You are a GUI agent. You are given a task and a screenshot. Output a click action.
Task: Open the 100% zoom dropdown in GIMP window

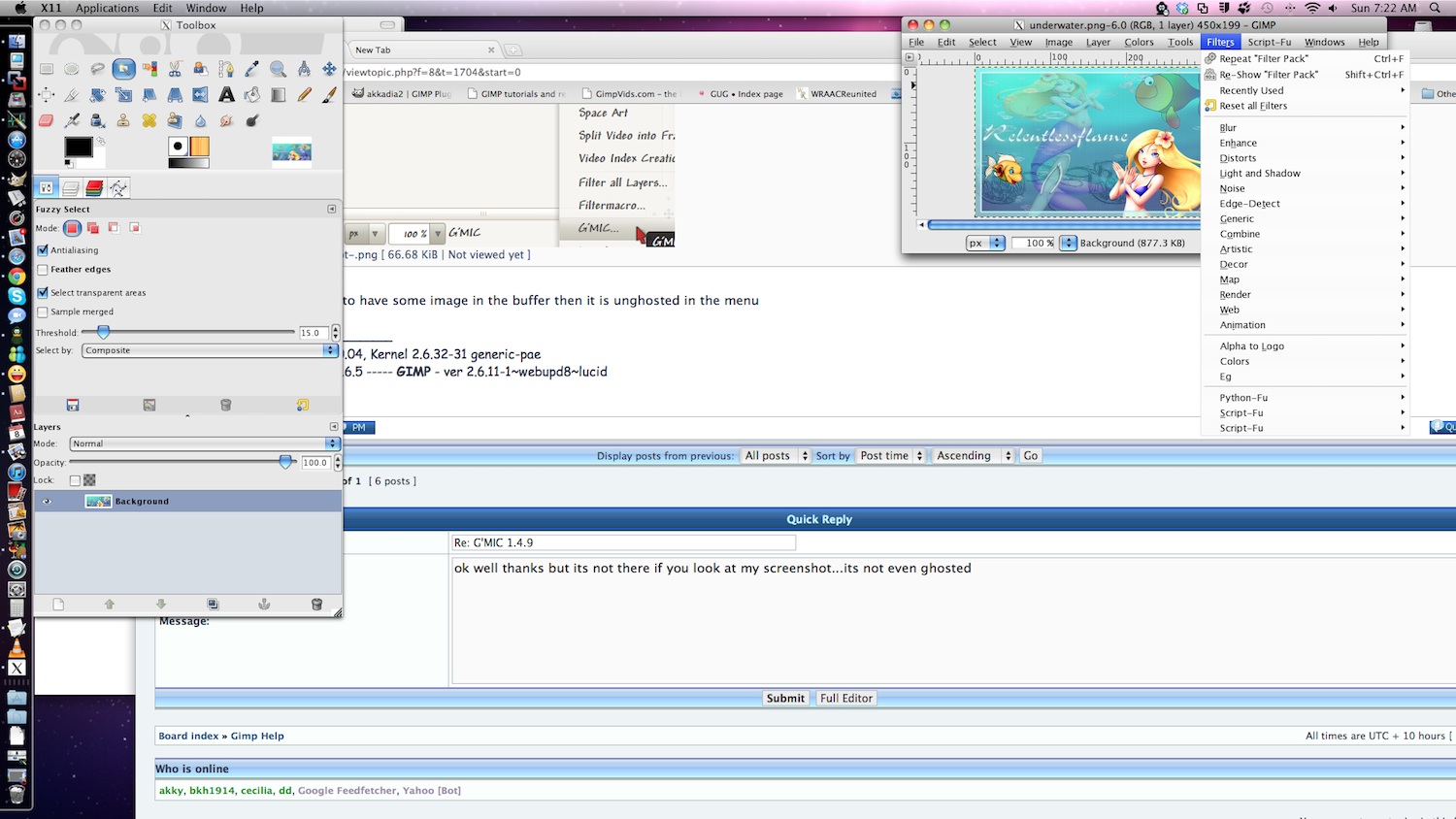[1069, 243]
